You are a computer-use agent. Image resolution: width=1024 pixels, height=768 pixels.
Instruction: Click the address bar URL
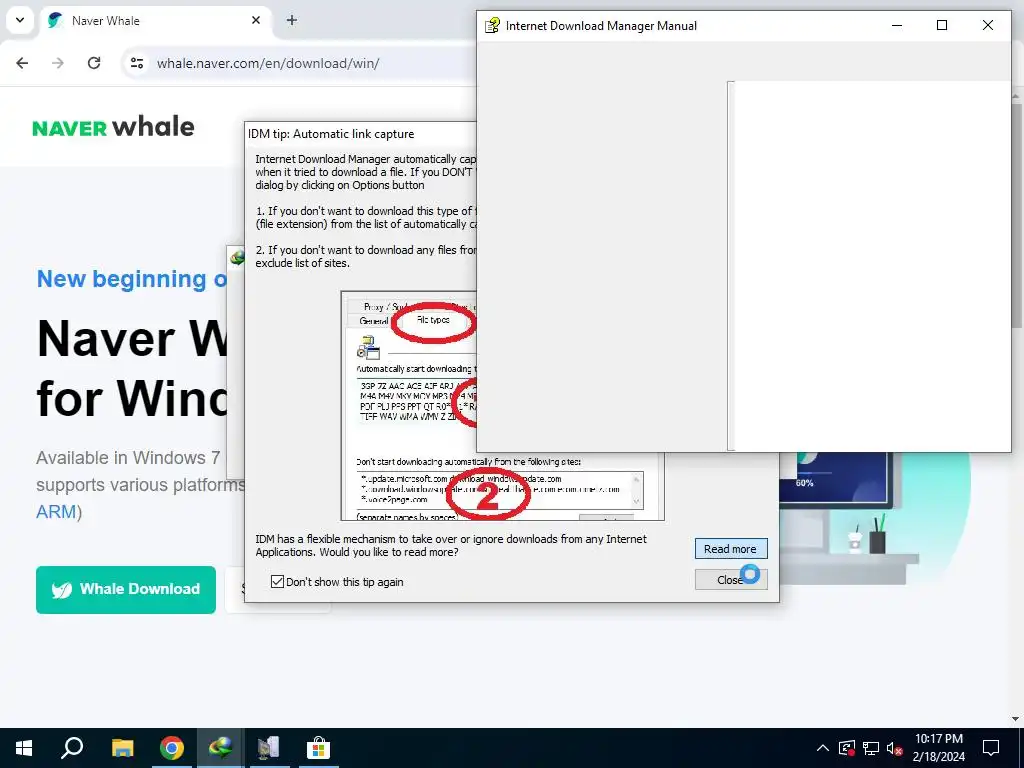tap(268, 63)
